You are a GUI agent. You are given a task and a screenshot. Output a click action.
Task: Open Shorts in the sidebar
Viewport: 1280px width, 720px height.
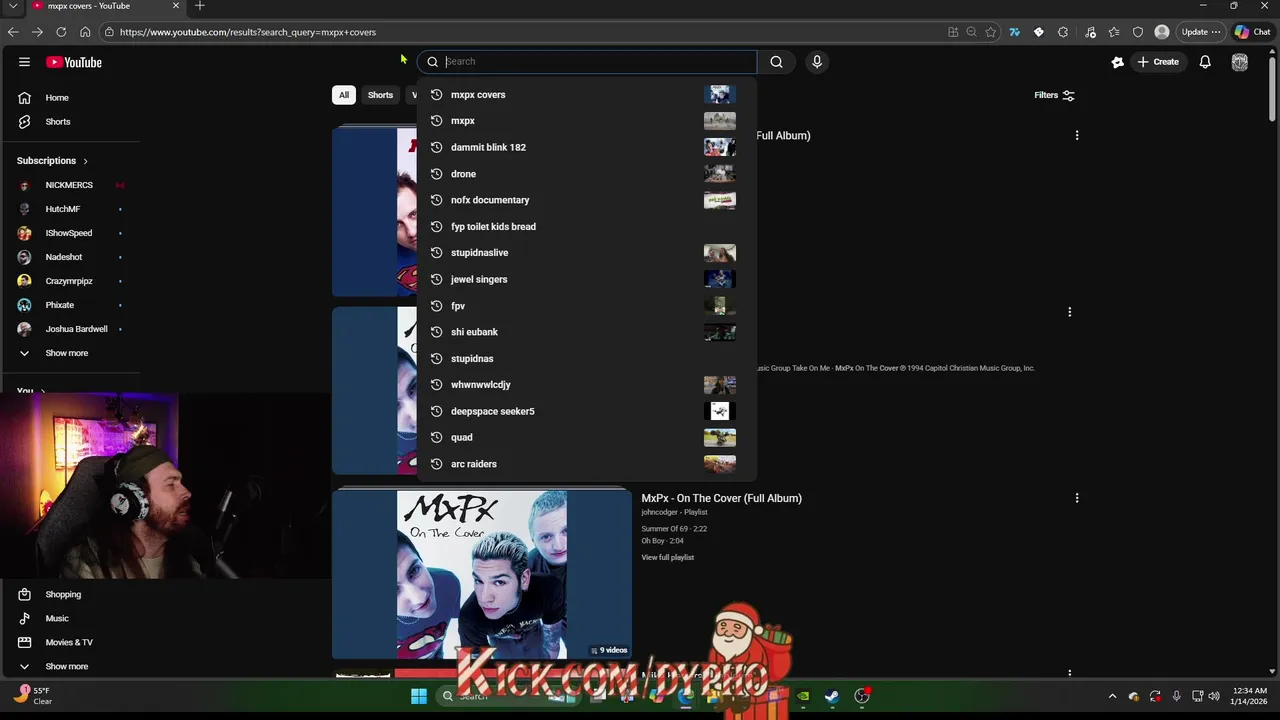point(70,122)
